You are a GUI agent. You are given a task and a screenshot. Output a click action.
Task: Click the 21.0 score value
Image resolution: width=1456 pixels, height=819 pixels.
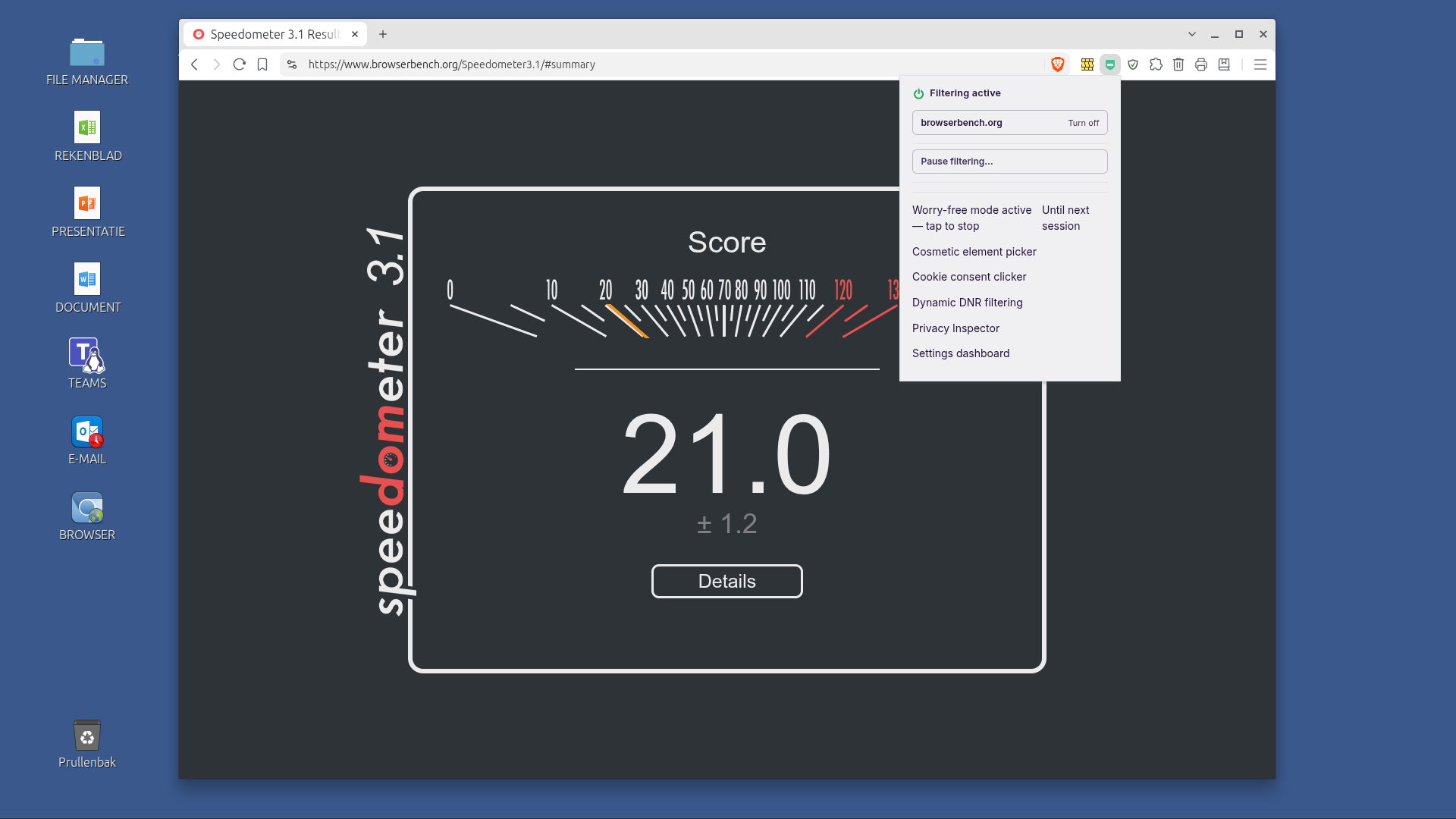726,455
